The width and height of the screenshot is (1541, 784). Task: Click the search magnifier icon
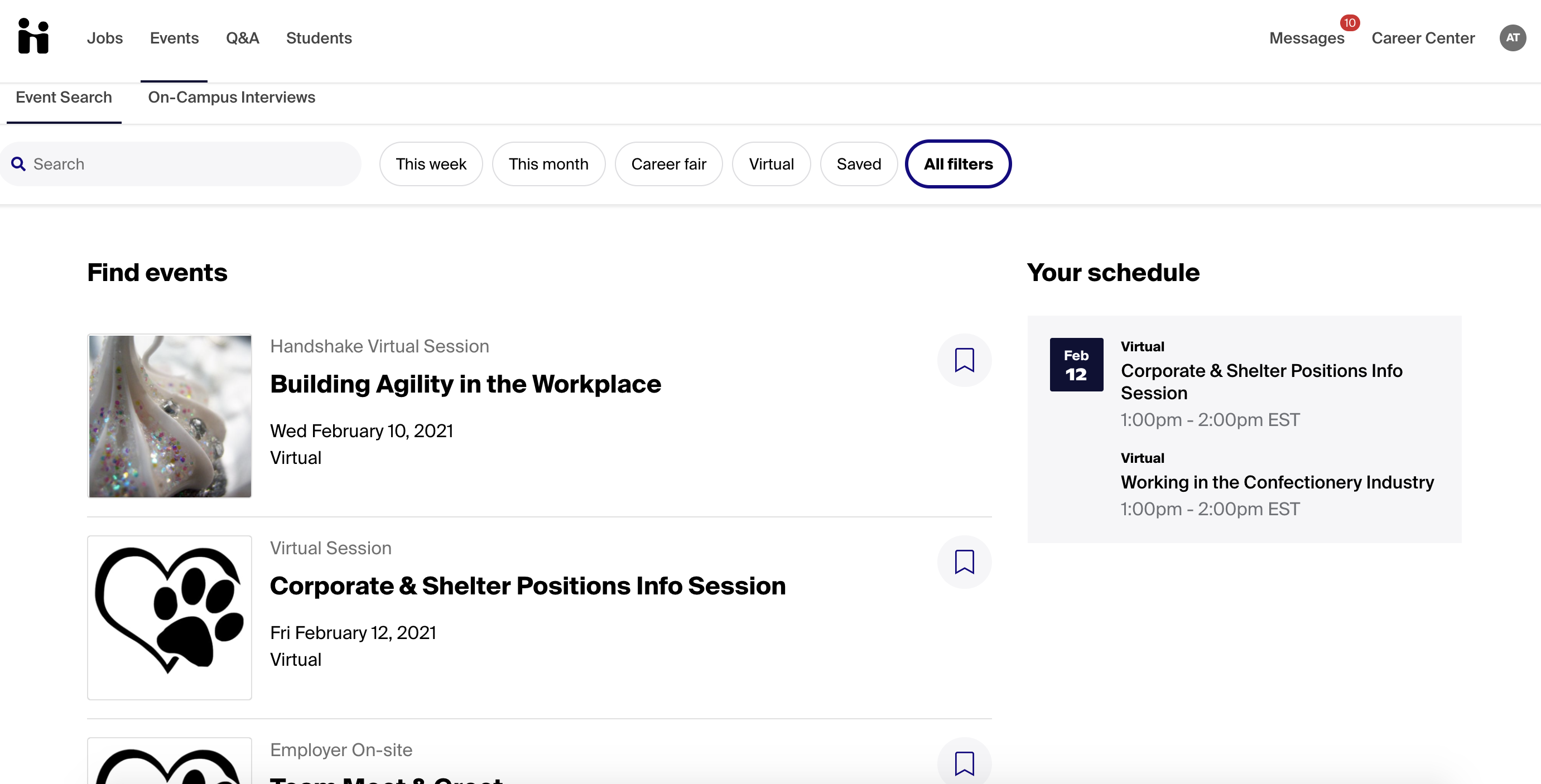[18, 164]
